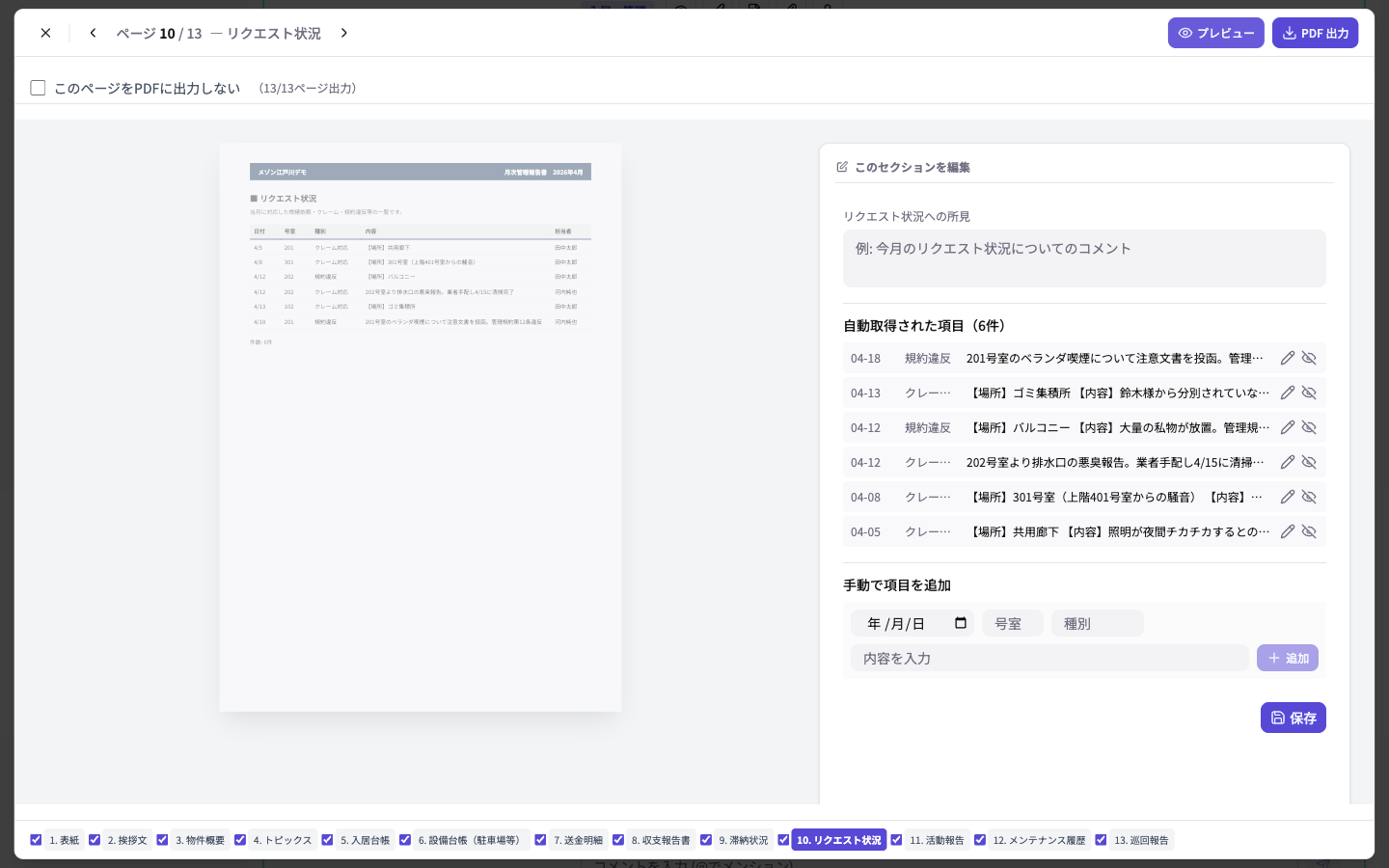Hide the 04-05 共用廊下 item

coord(1309,531)
